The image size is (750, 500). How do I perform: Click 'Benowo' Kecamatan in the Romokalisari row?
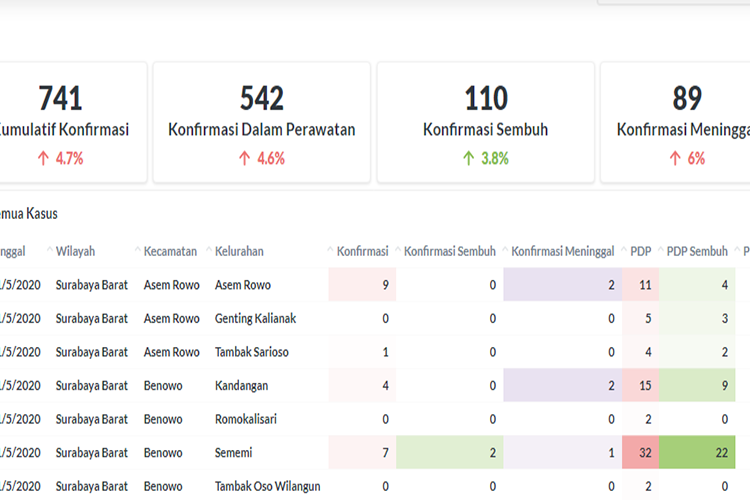(163, 419)
